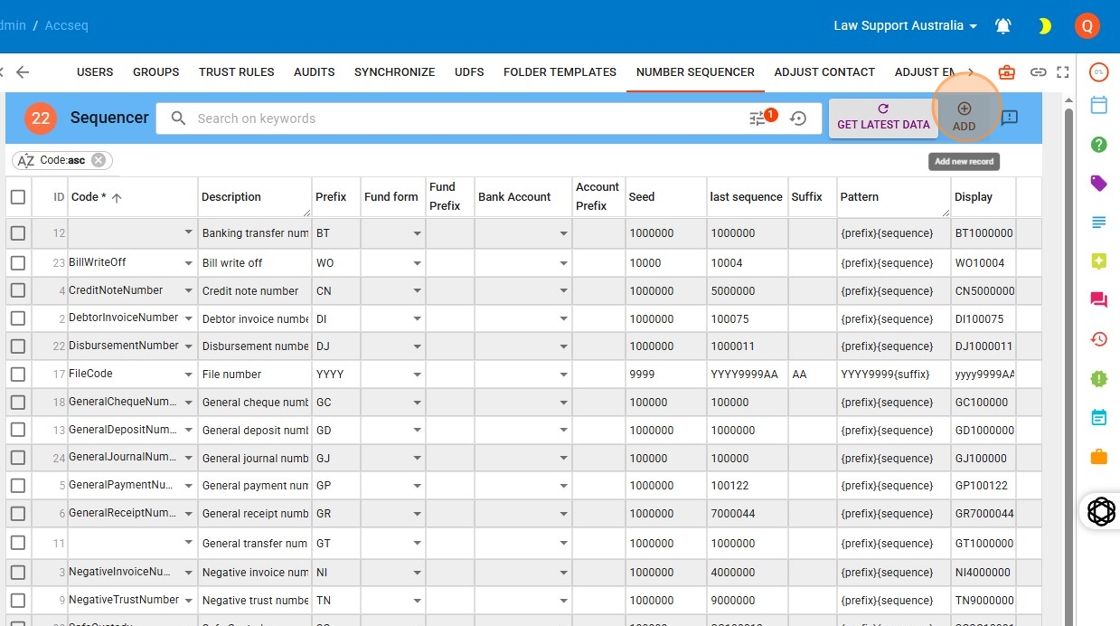Select the FileCode row checkbox

click(x=18, y=374)
